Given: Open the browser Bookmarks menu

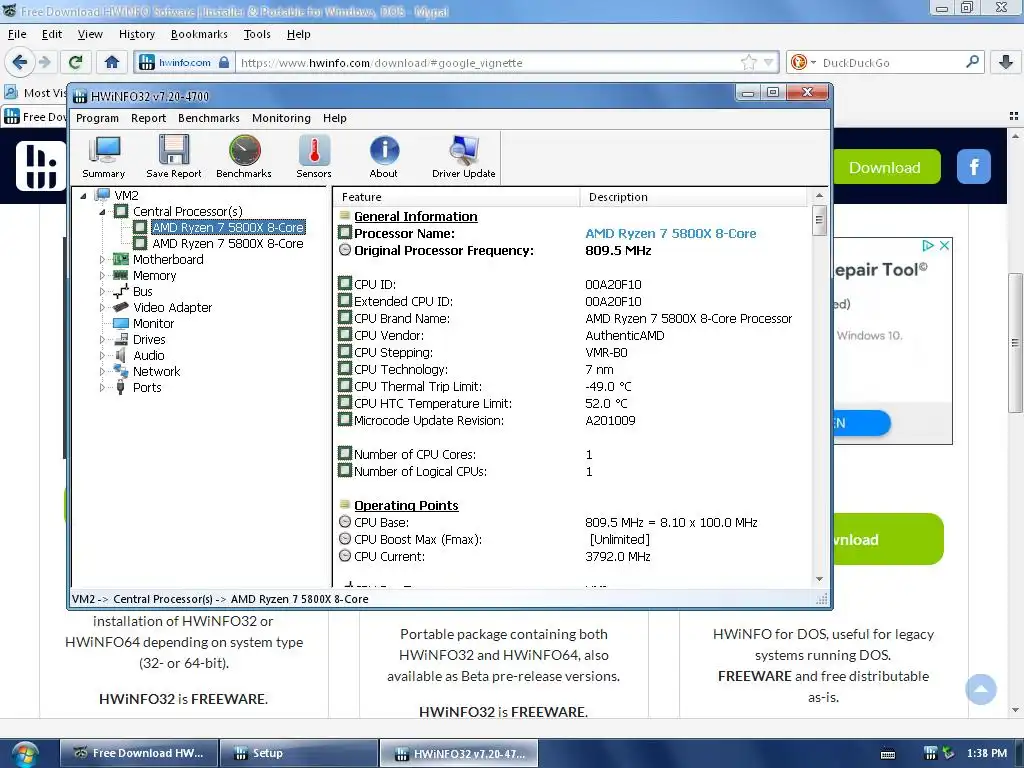Looking at the screenshot, I should (x=199, y=34).
